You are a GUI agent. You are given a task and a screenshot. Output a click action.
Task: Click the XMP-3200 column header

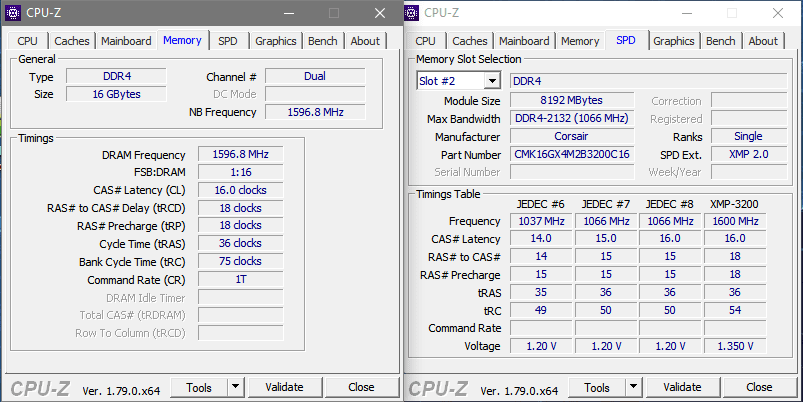[x=734, y=204]
